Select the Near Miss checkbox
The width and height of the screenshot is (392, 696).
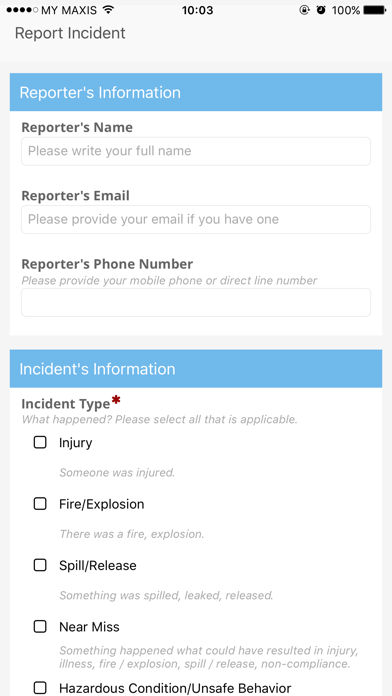[x=40, y=626]
